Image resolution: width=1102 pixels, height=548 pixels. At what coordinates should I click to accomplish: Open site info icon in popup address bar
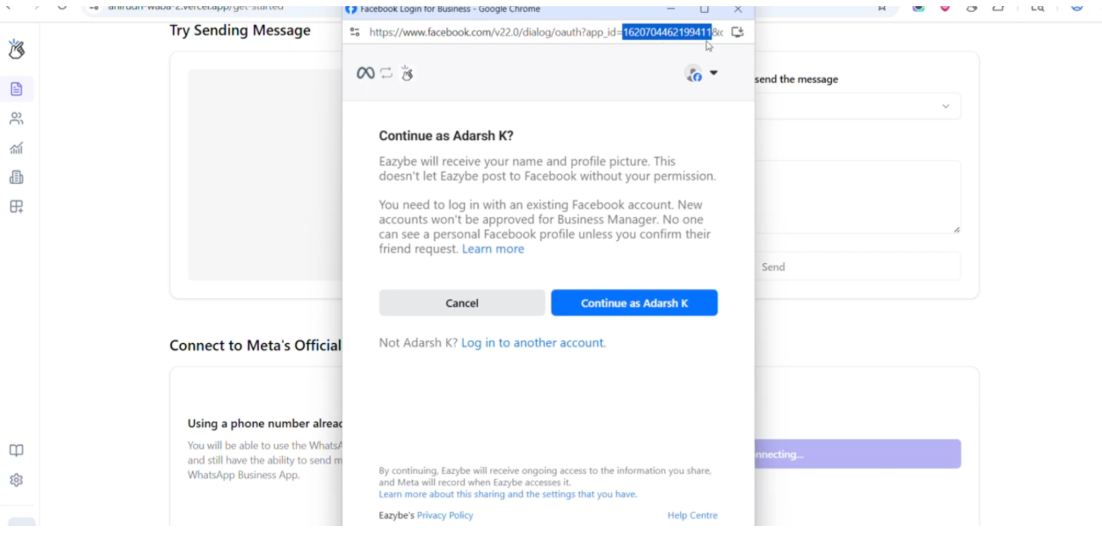355,32
